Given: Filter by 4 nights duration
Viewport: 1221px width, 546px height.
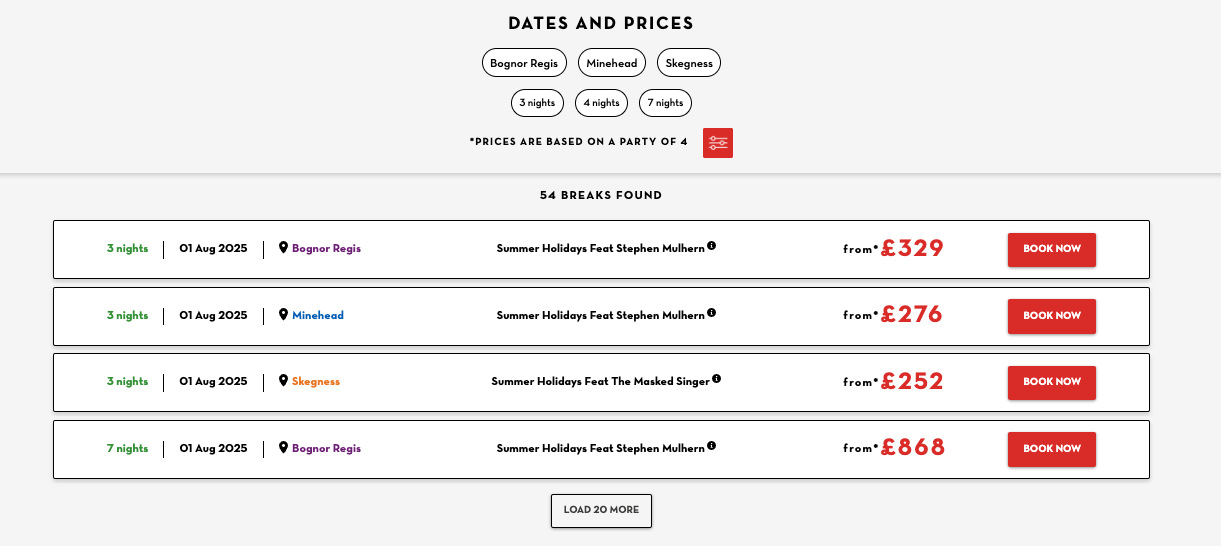Looking at the screenshot, I should coord(601,103).
